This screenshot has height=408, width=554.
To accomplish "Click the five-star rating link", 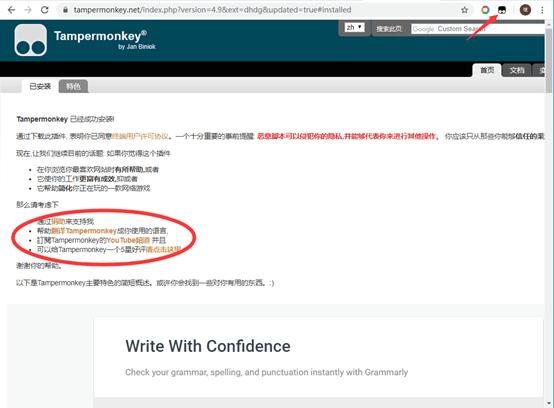I will tap(164, 249).
